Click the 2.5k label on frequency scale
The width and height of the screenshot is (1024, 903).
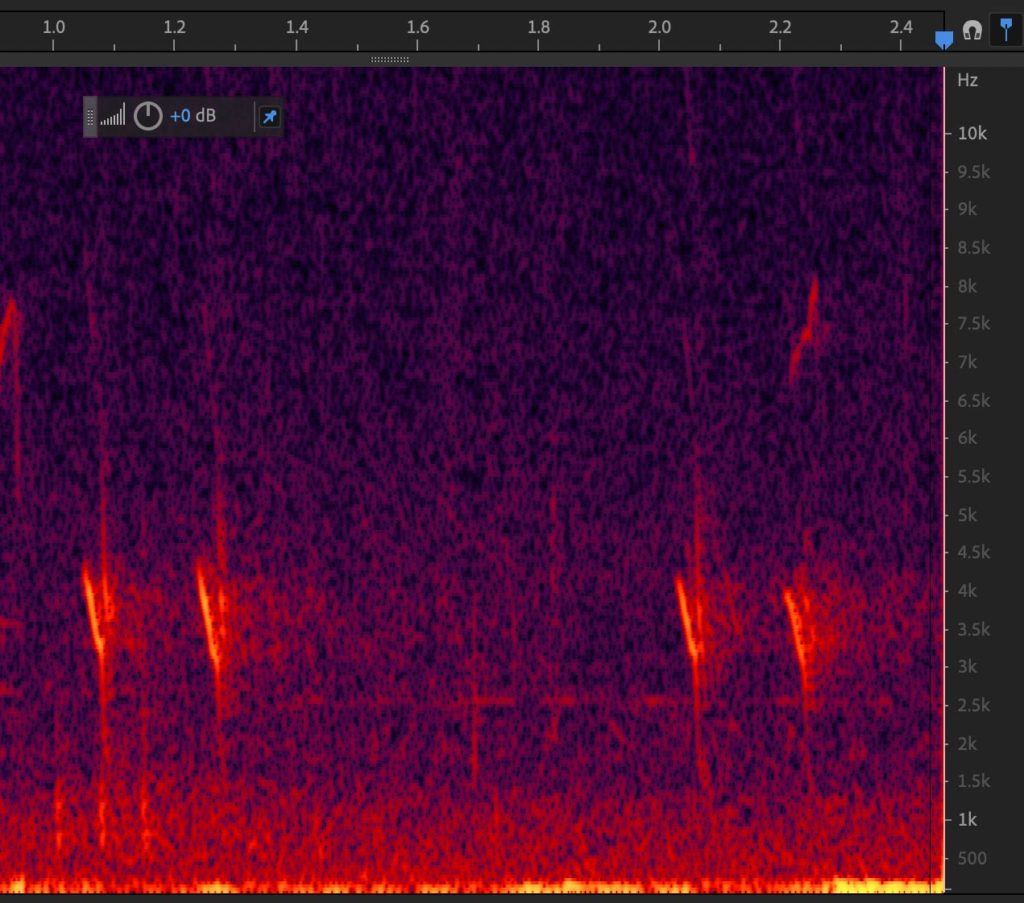click(x=974, y=705)
